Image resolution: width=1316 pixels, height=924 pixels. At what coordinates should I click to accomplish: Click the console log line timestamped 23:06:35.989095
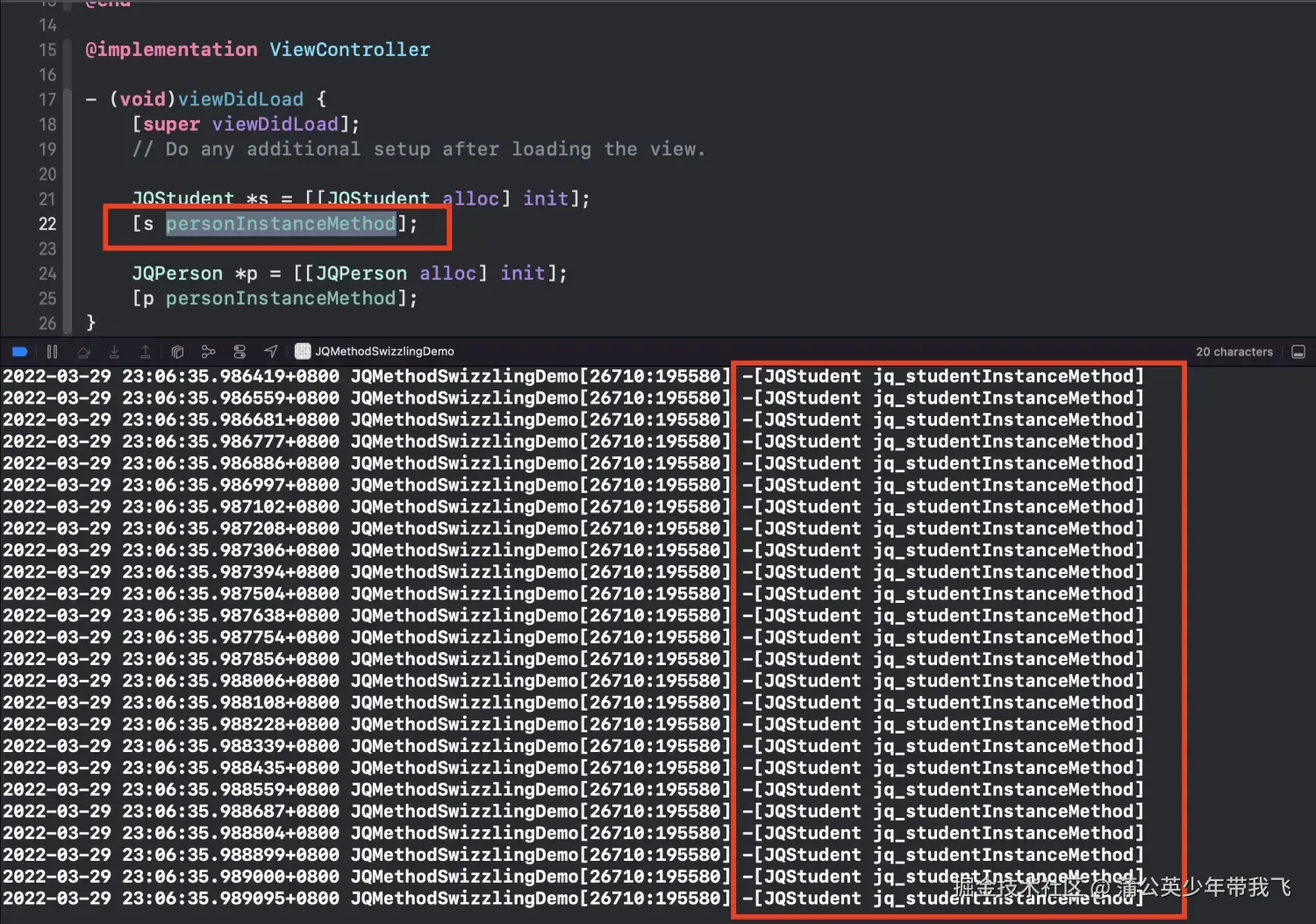[x=574, y=899]
